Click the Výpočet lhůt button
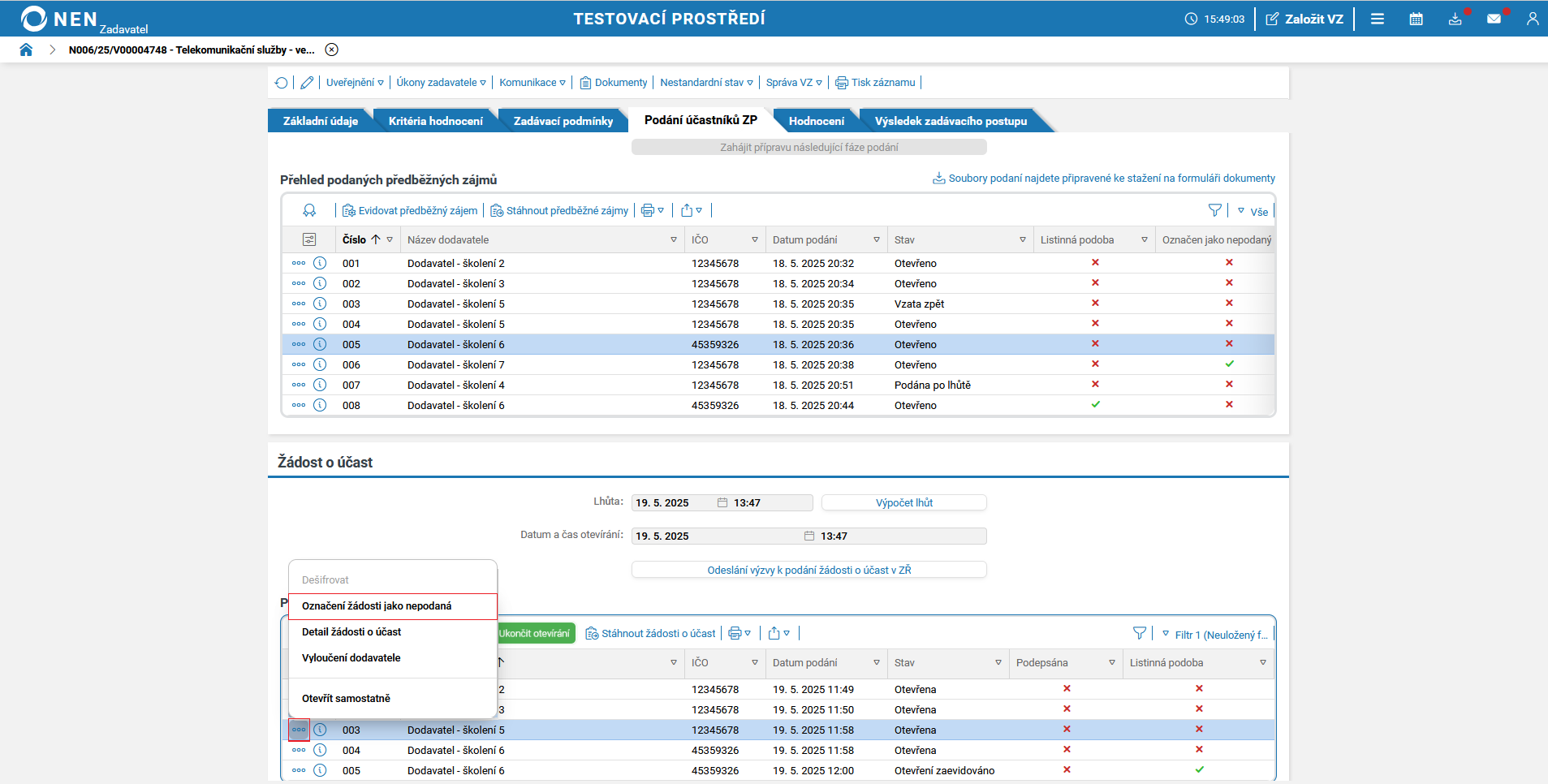This screenshot has height=784, width=1548. (903, 503)
